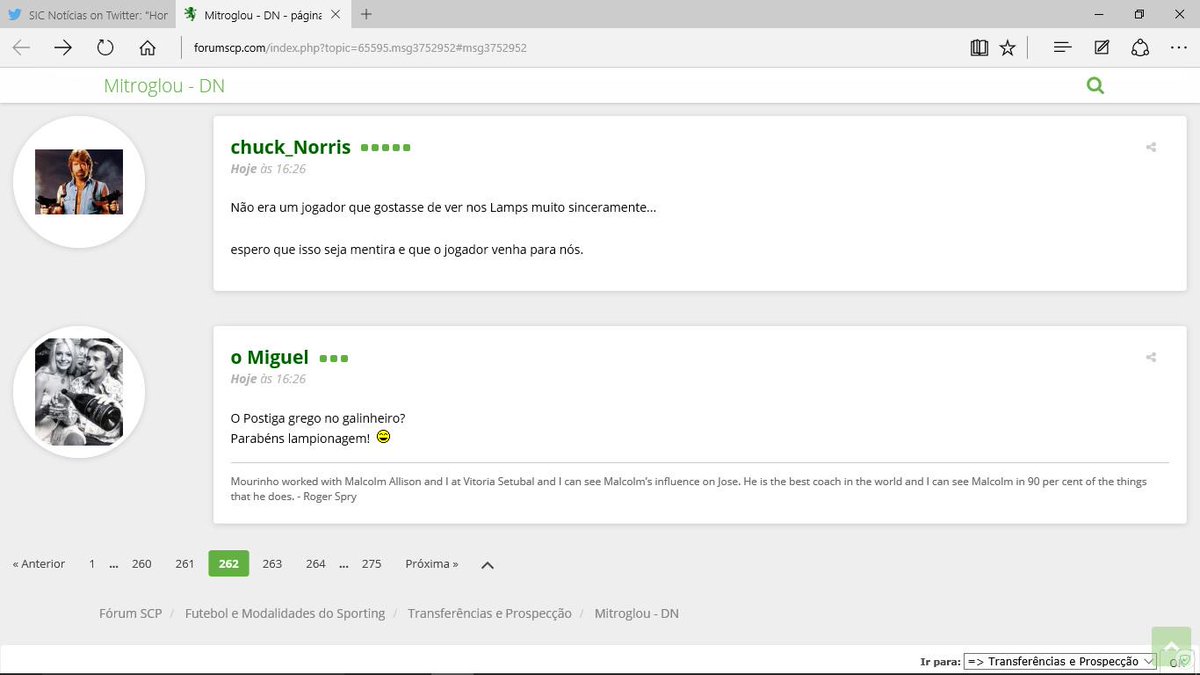
Task: Go to page 264
Action: (316, 564)
